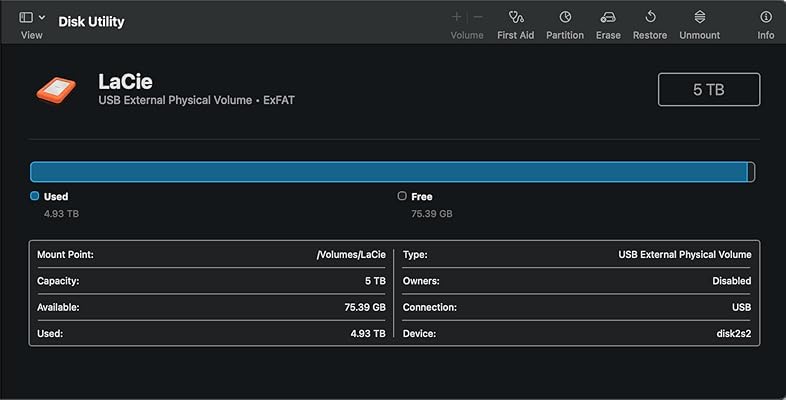Click the Disk Utility window title
The width and height of the screenshot is (786, 400).
(x=92, y=21)
